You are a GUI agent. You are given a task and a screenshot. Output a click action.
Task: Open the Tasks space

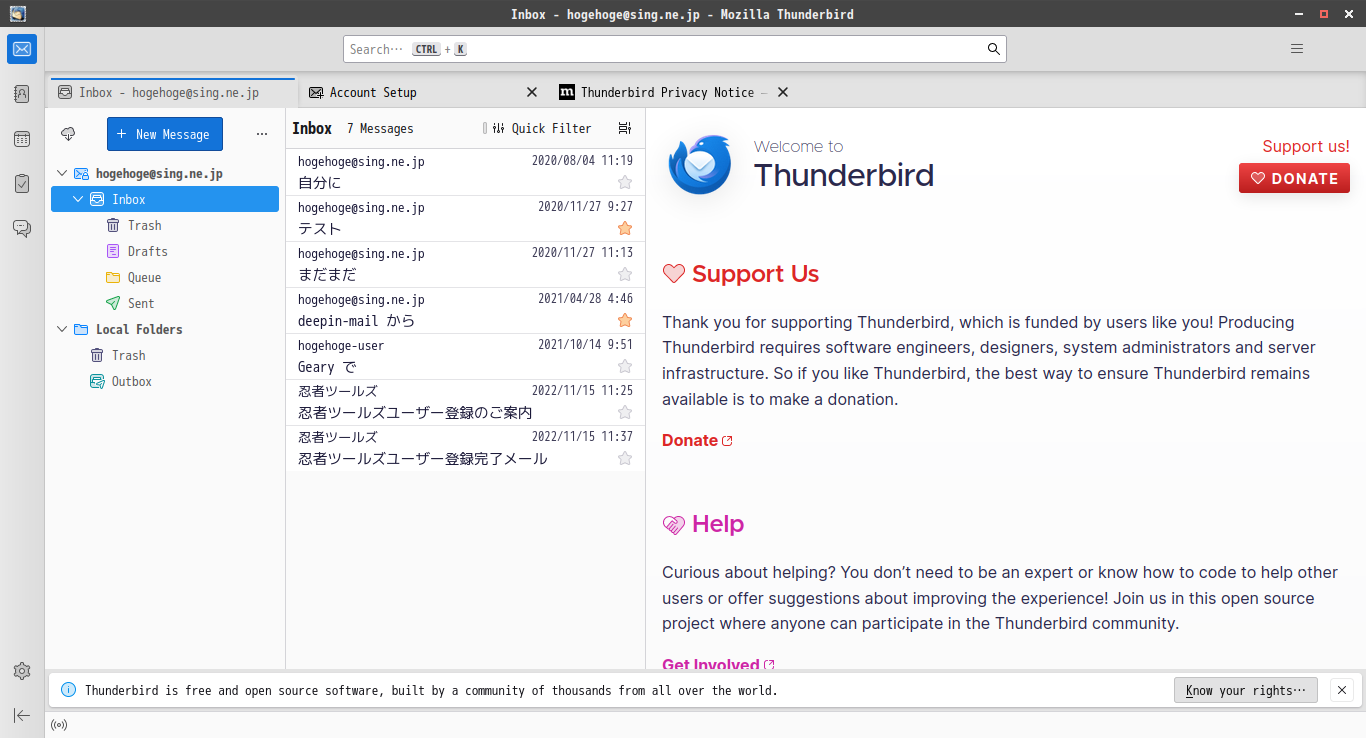pyautogui.click(x=22, y=184)
